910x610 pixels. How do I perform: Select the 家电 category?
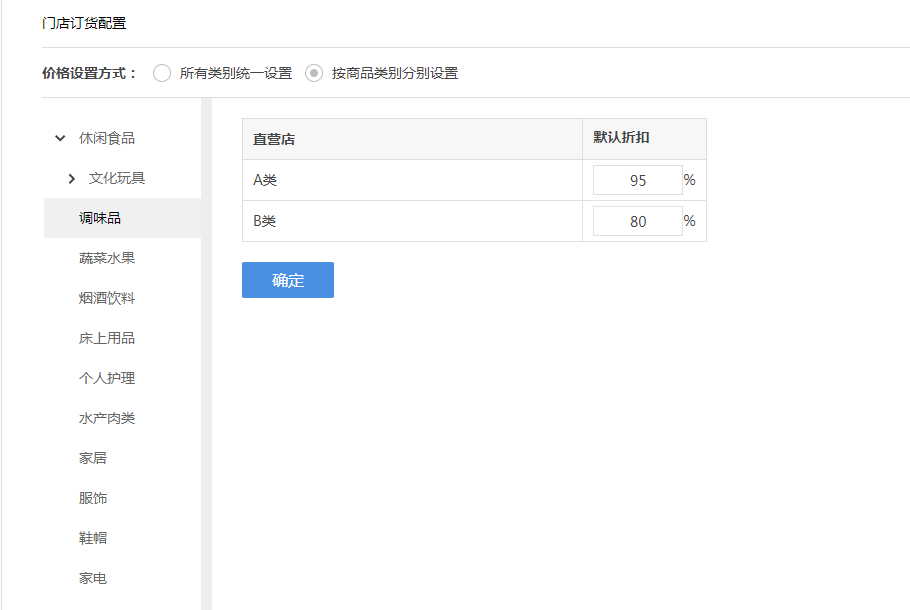point(93,578)
